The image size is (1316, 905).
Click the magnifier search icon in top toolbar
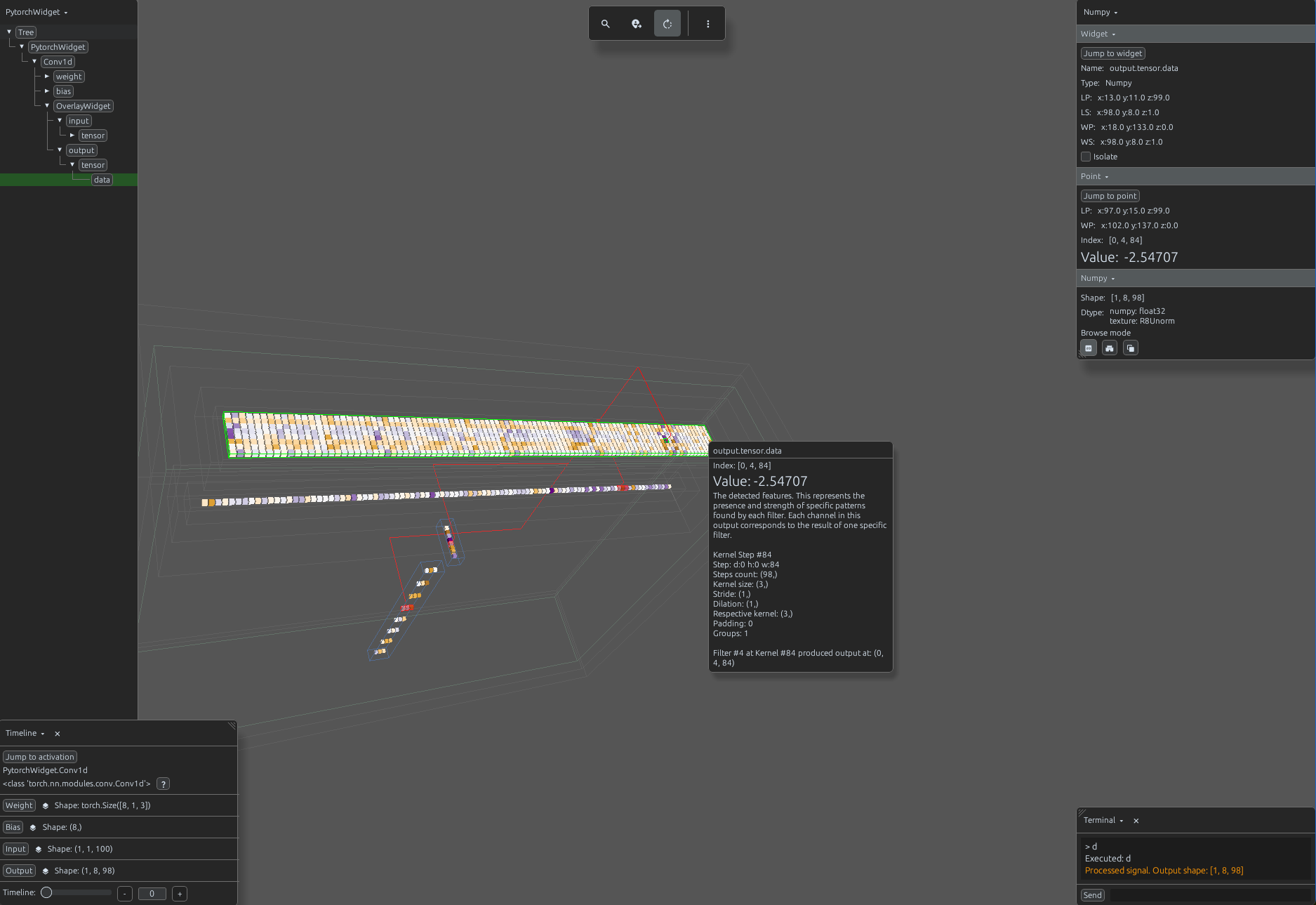pyautogui.click(x=605, y=24)
